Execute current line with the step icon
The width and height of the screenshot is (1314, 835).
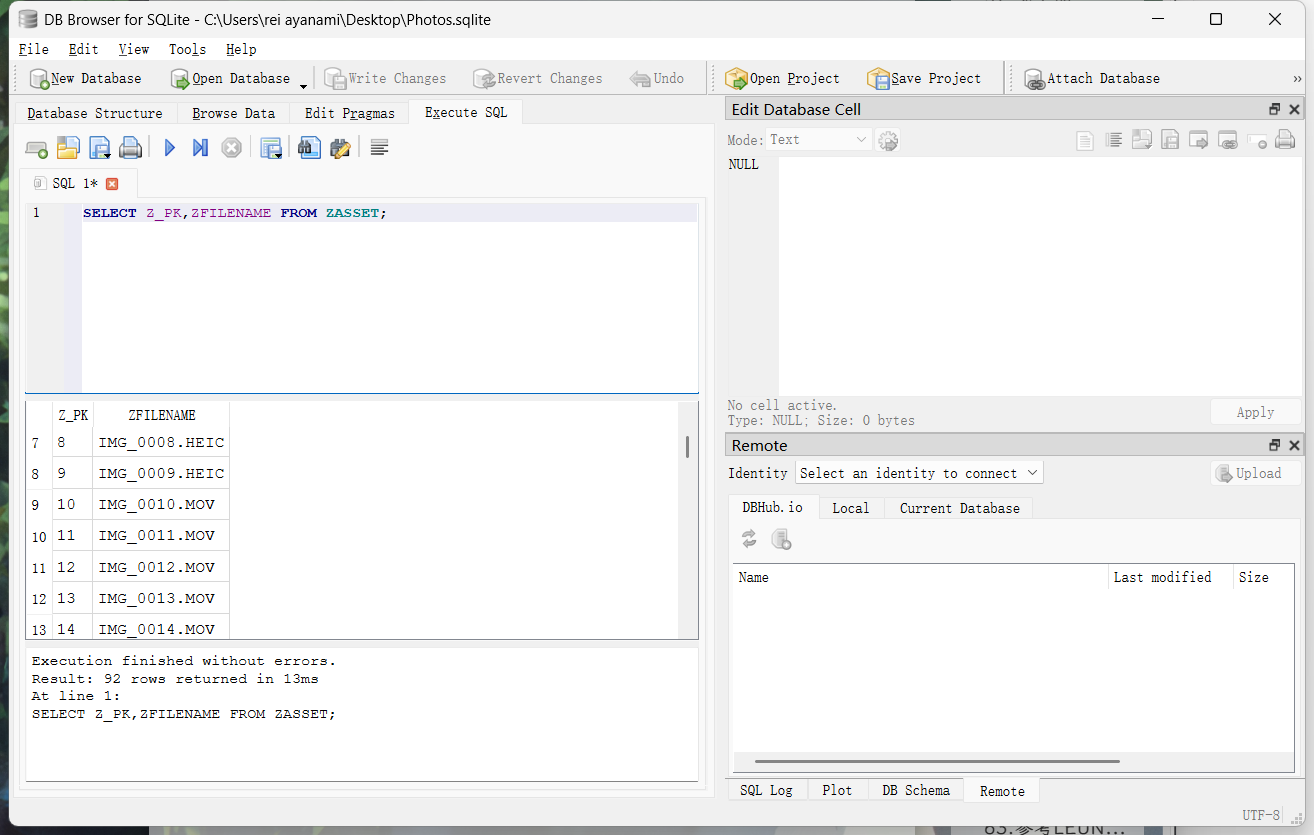[200, 148]
